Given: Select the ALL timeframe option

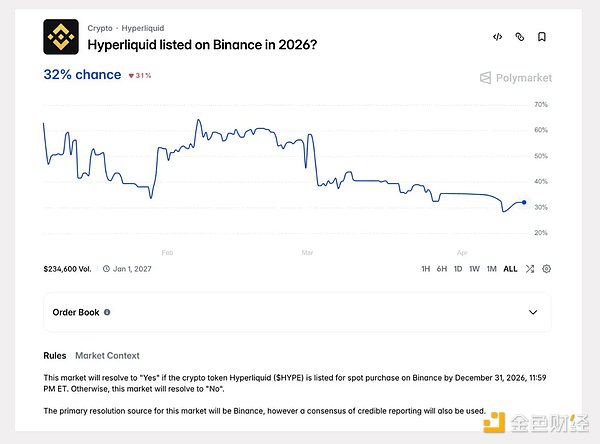Looking at the screenshot, I should [510, 269].
